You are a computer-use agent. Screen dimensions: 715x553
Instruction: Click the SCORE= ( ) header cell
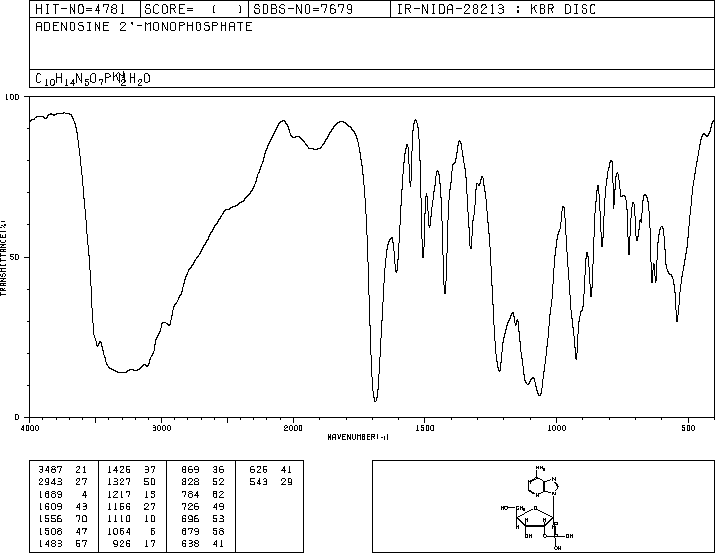[194, 9]
